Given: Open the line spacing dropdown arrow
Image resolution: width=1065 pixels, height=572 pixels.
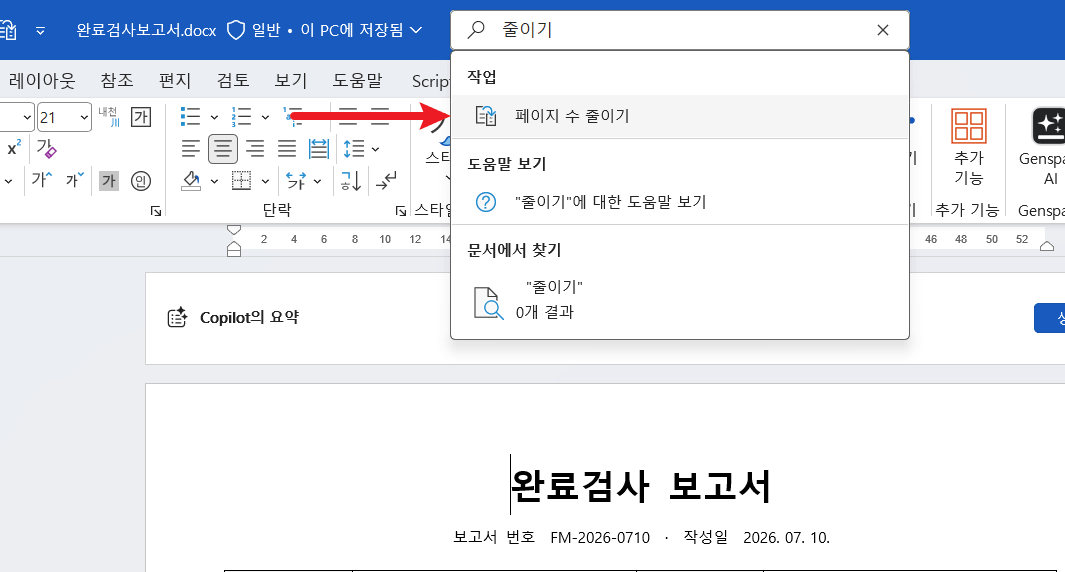Looking at the screenshot, I should pos(376,149).
